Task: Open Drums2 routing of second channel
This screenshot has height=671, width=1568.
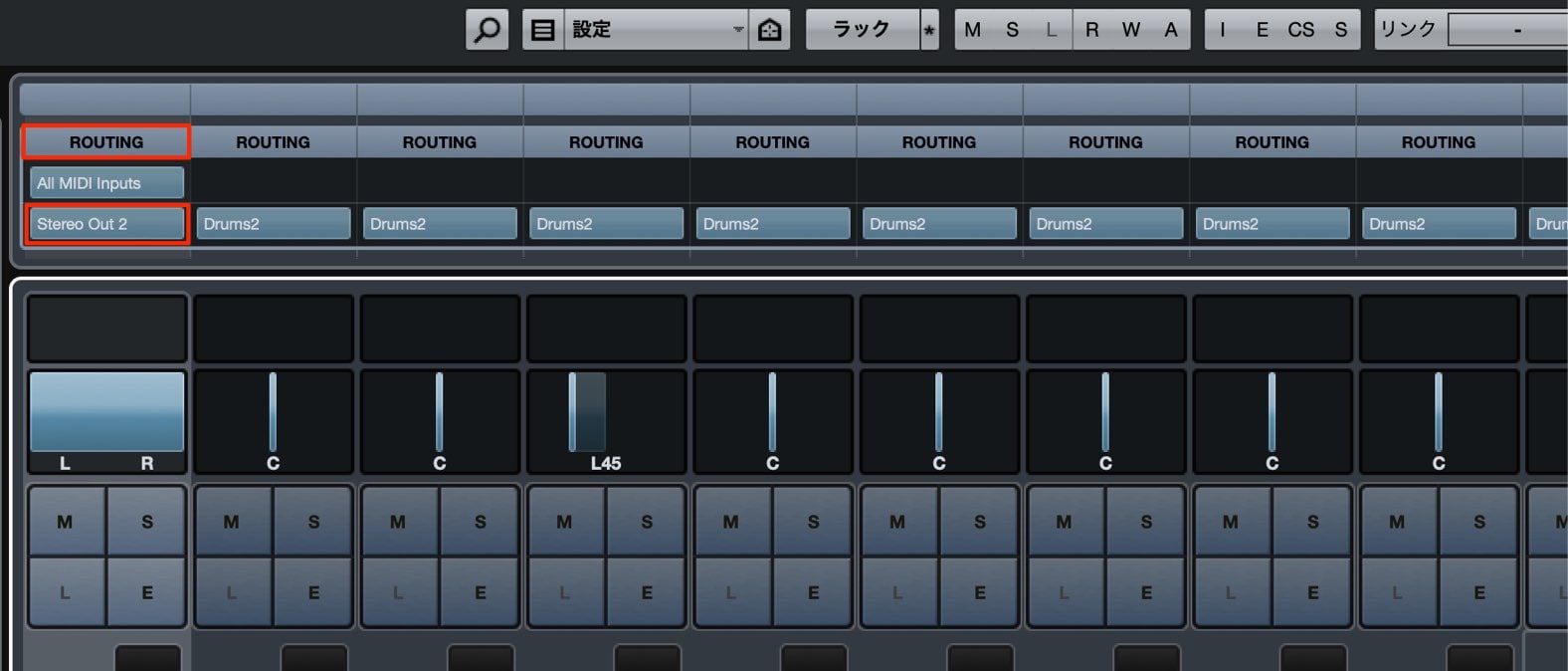Action: 274,224
